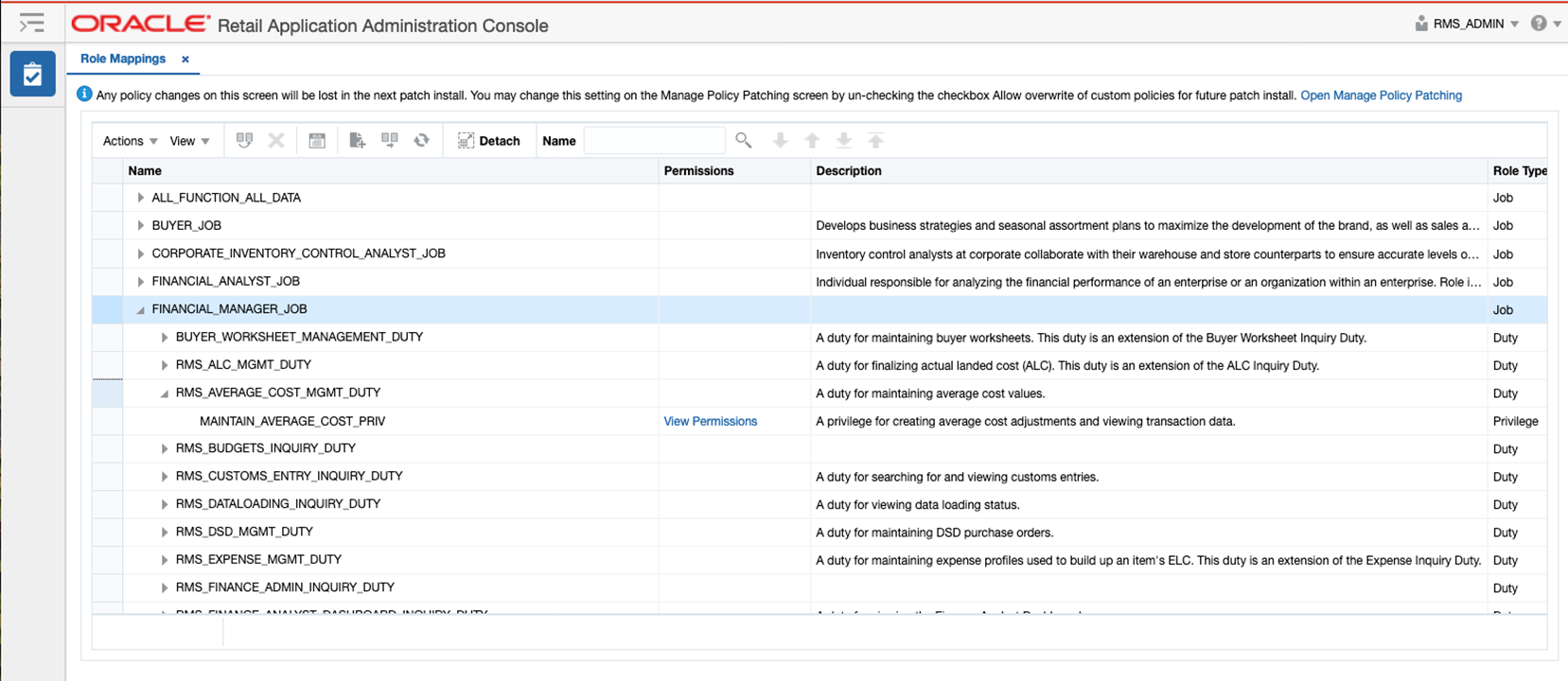
Task: Open the RMS_ADMIN user dropdown
Action: tap(1469, 24)
